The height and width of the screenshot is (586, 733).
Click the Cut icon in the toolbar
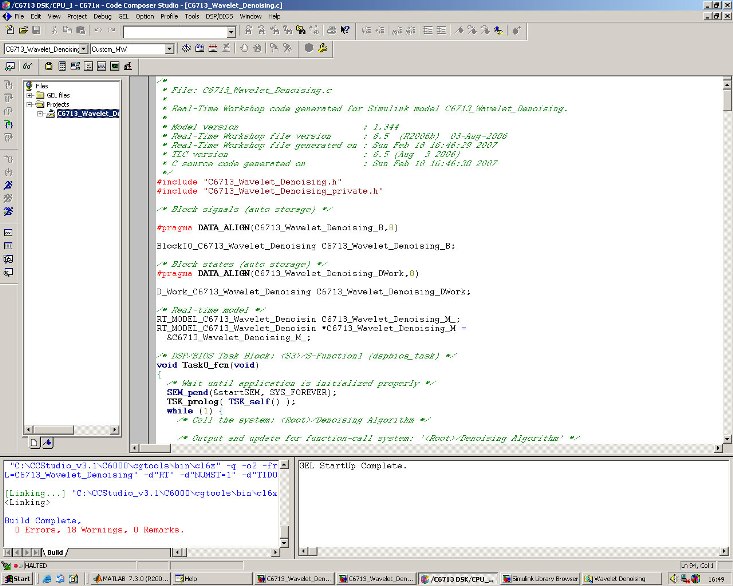[54, 30]
